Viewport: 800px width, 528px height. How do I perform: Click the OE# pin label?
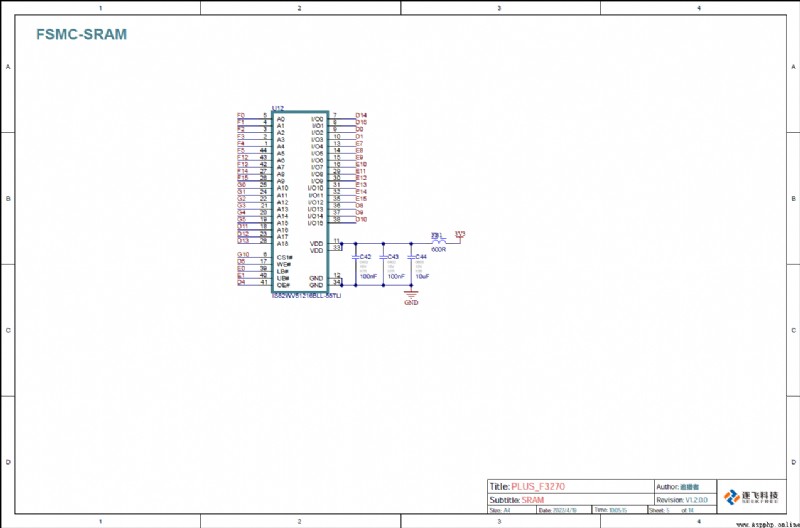(284, 285)
